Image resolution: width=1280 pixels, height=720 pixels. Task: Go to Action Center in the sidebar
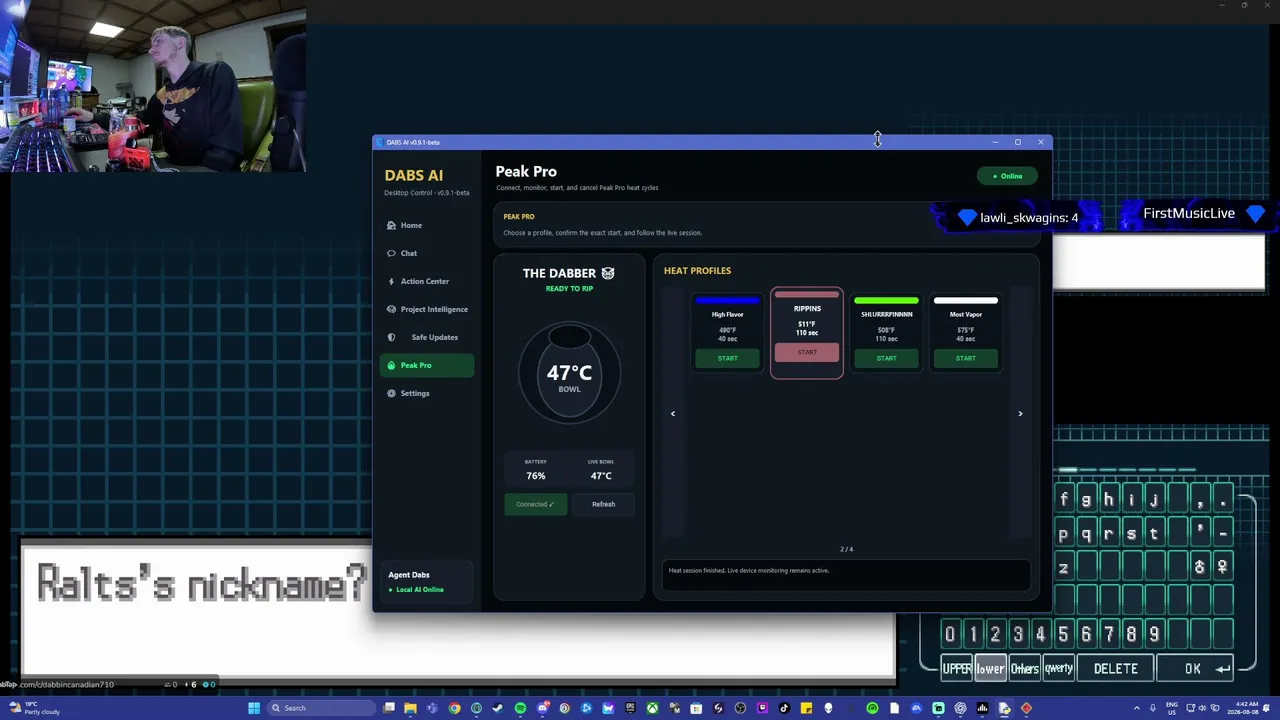tap(427, 281)
